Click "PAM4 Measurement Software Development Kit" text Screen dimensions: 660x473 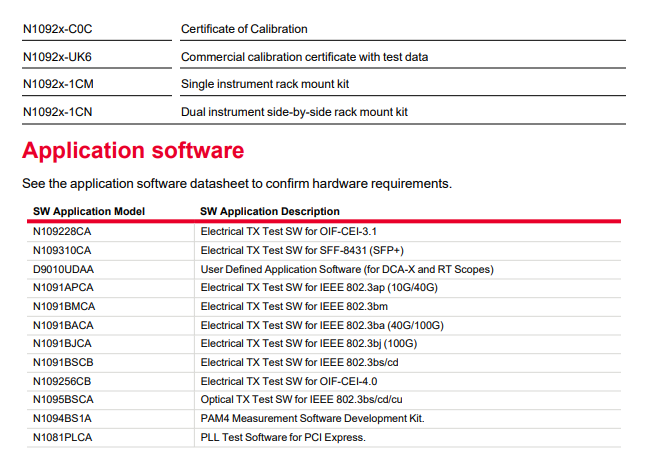[312, 418]
